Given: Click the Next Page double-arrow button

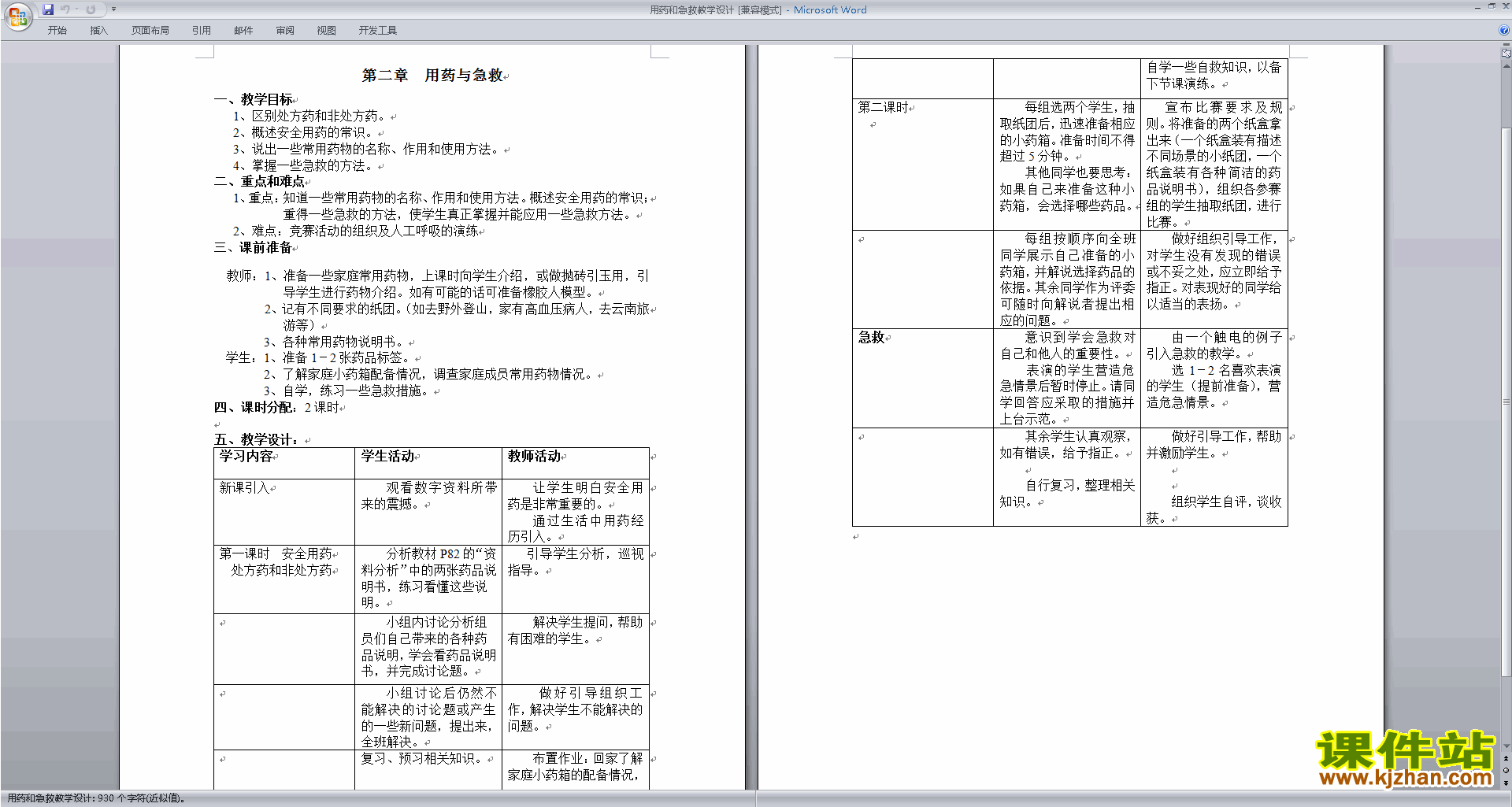Looking at the screenshot, I should 1506,783.
